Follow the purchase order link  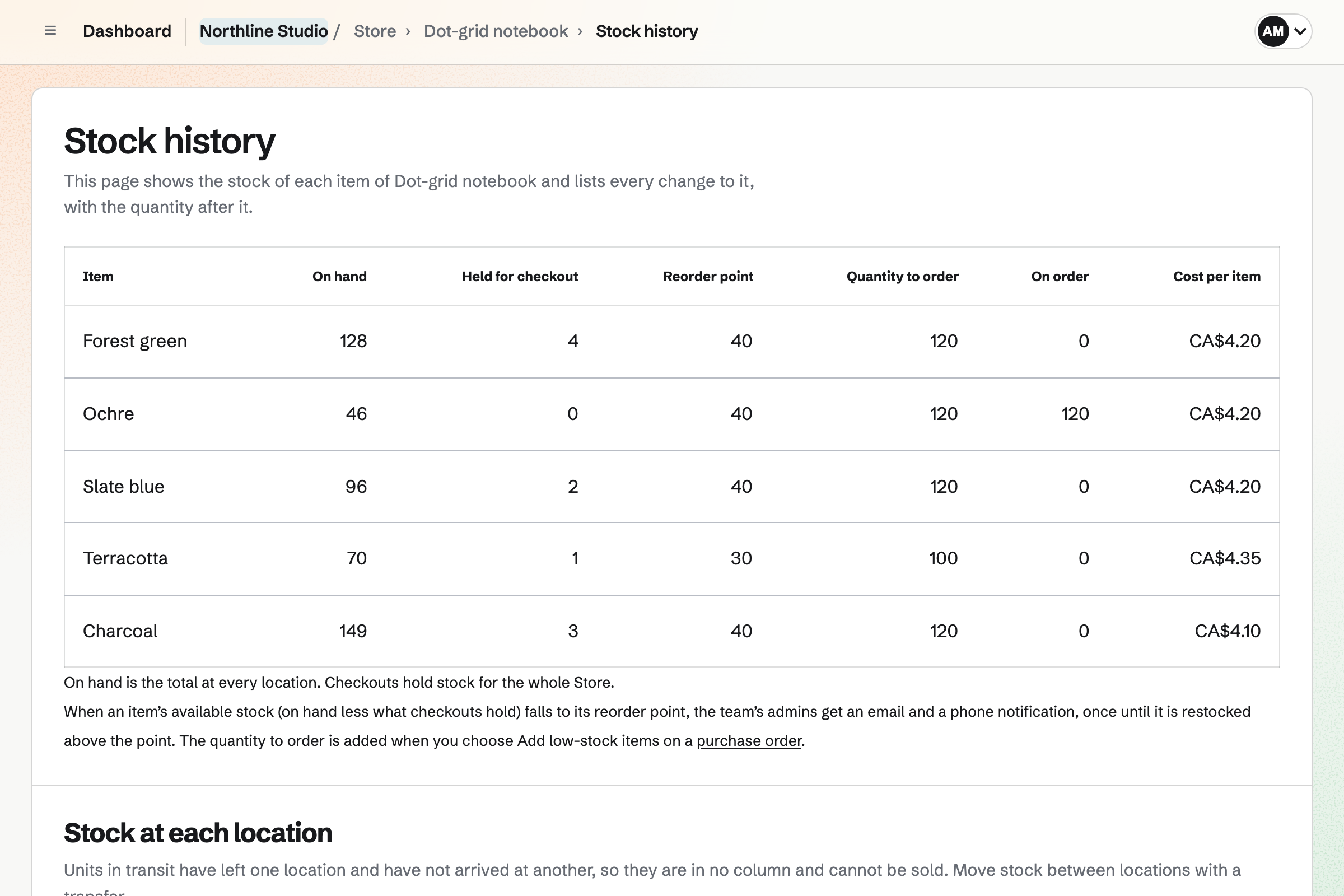coord(749,740)
